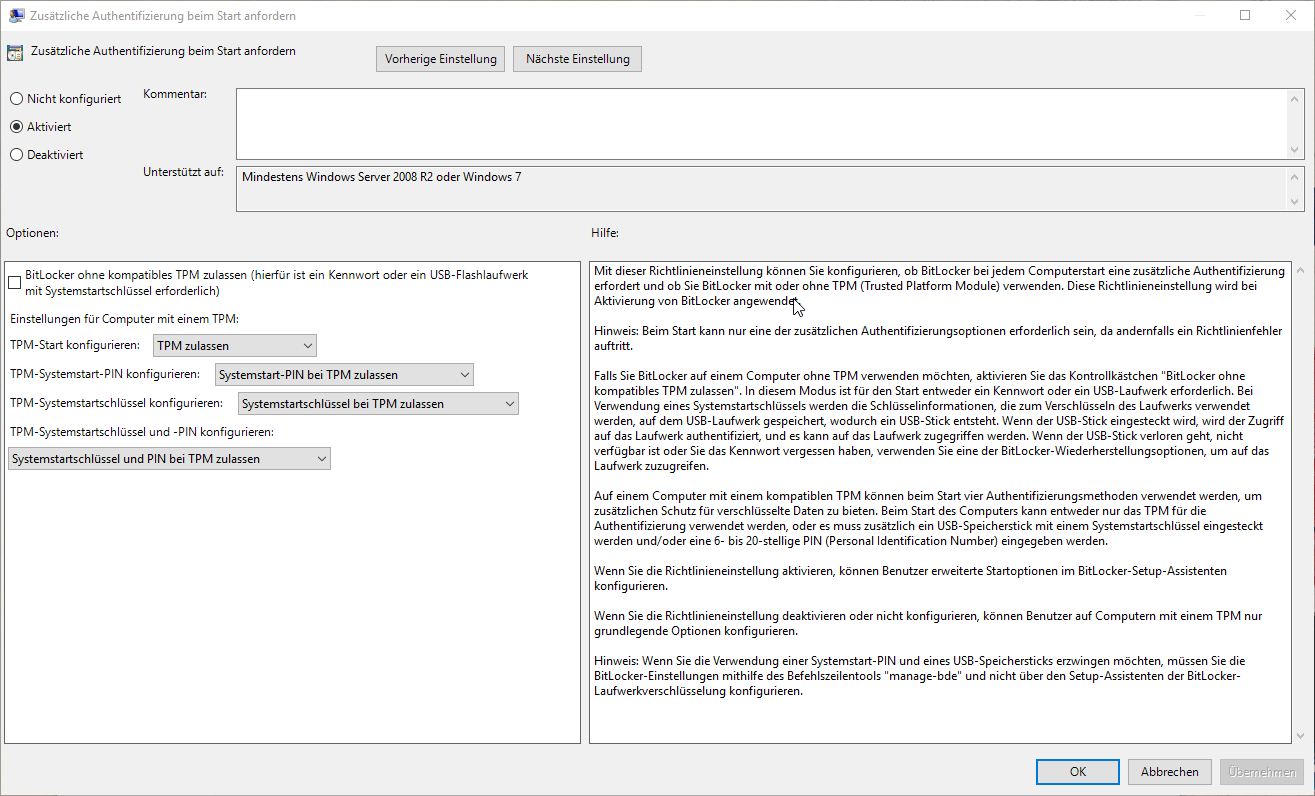The height and width of the screenshot is (796, 1315).
Task: Click the Abbrechen button
Action: [x=1170, y=772]
